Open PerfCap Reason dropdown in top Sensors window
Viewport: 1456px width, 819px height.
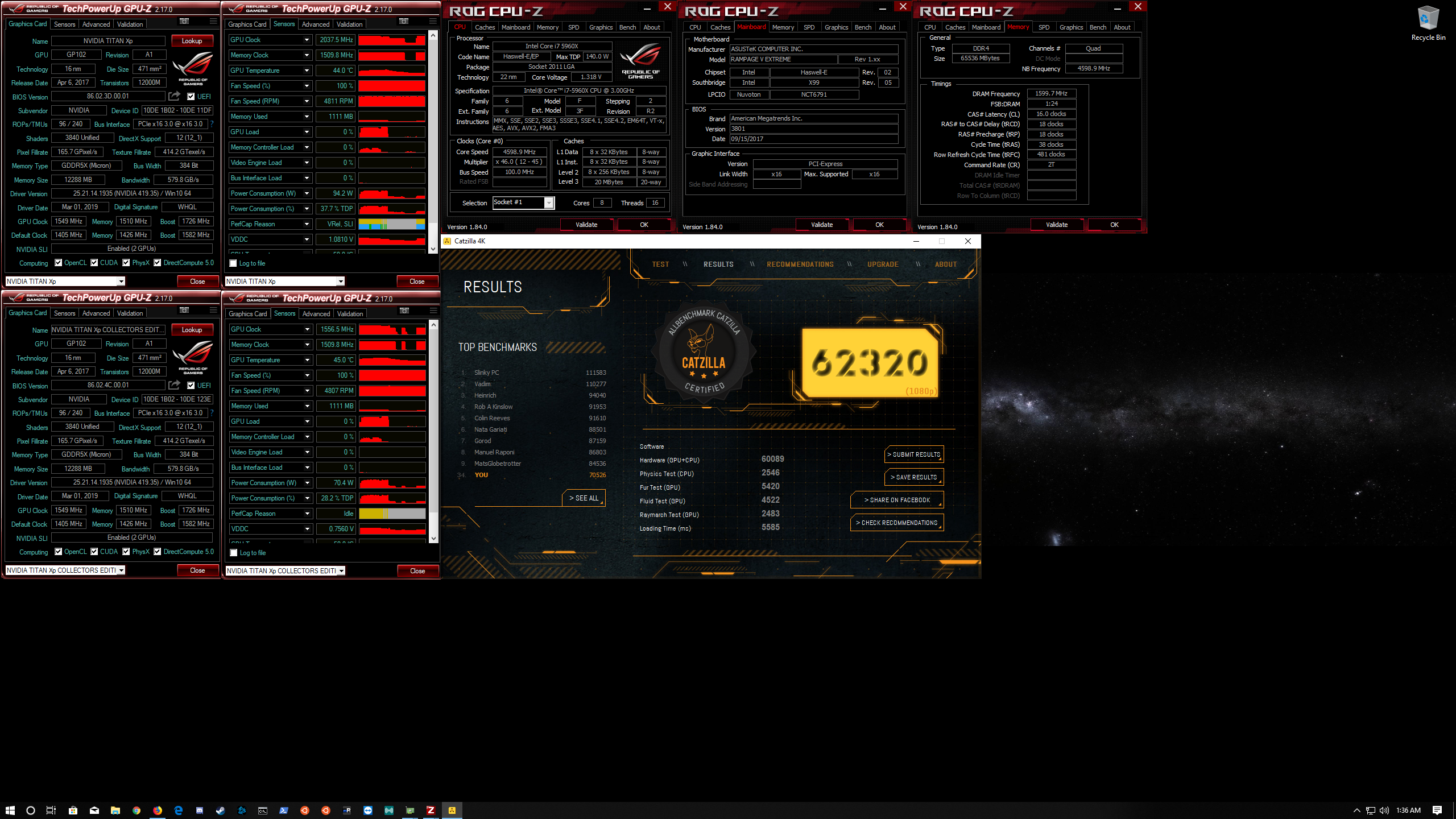[307, 224]
